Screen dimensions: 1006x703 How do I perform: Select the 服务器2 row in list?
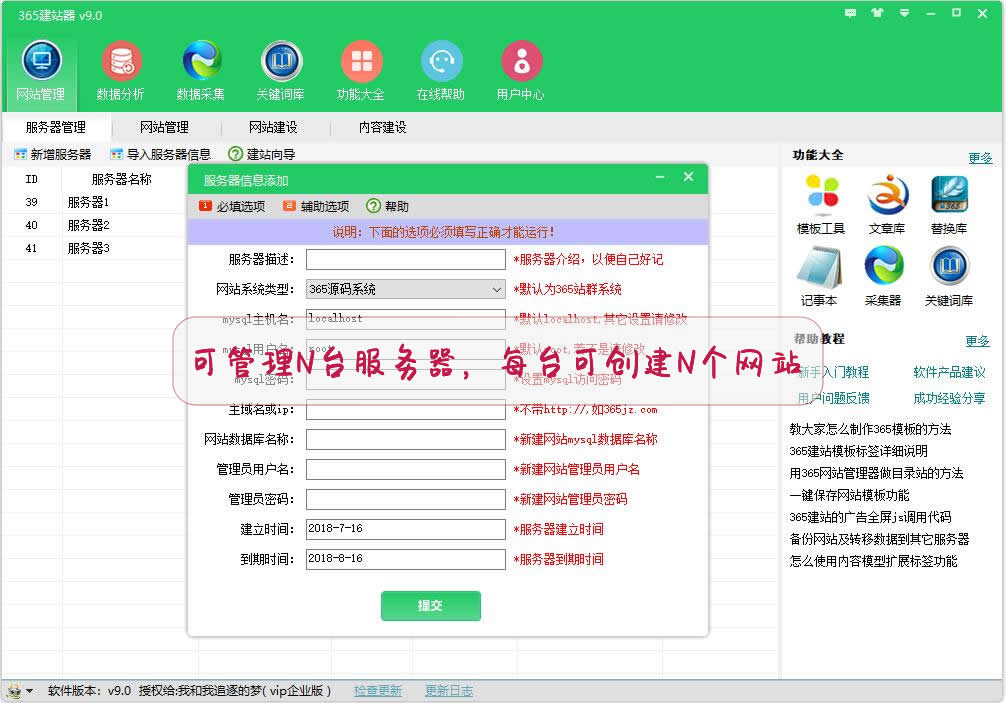point(88,225)
